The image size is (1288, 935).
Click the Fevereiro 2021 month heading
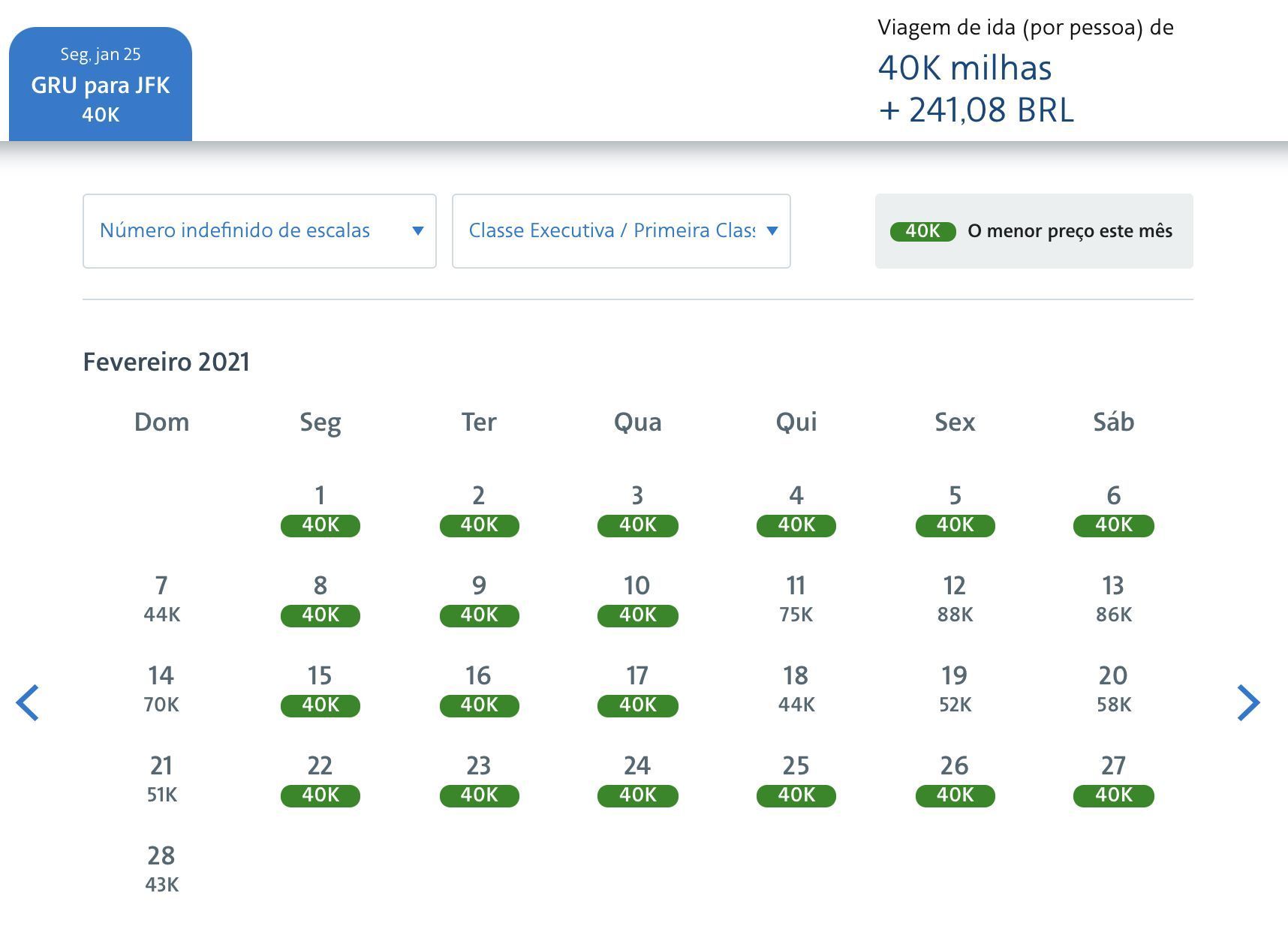pyautogui.click(x=166, y=362)
